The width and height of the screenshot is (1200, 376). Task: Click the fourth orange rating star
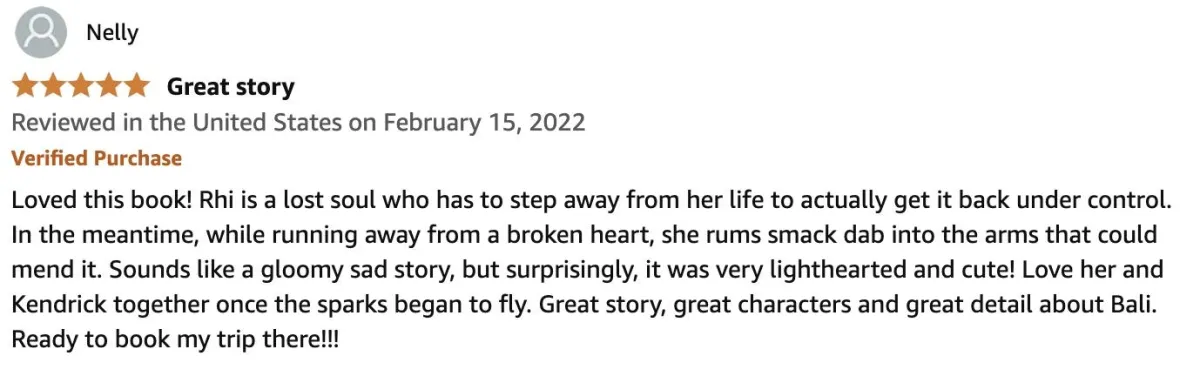tap(108, 86)
